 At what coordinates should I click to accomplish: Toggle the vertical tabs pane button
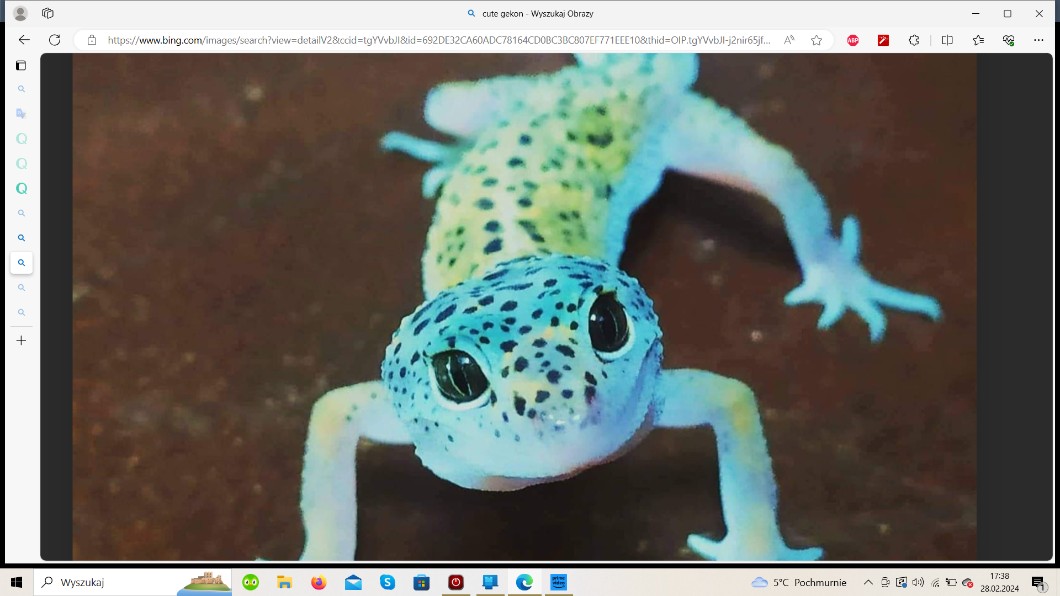tap(21, 66)
